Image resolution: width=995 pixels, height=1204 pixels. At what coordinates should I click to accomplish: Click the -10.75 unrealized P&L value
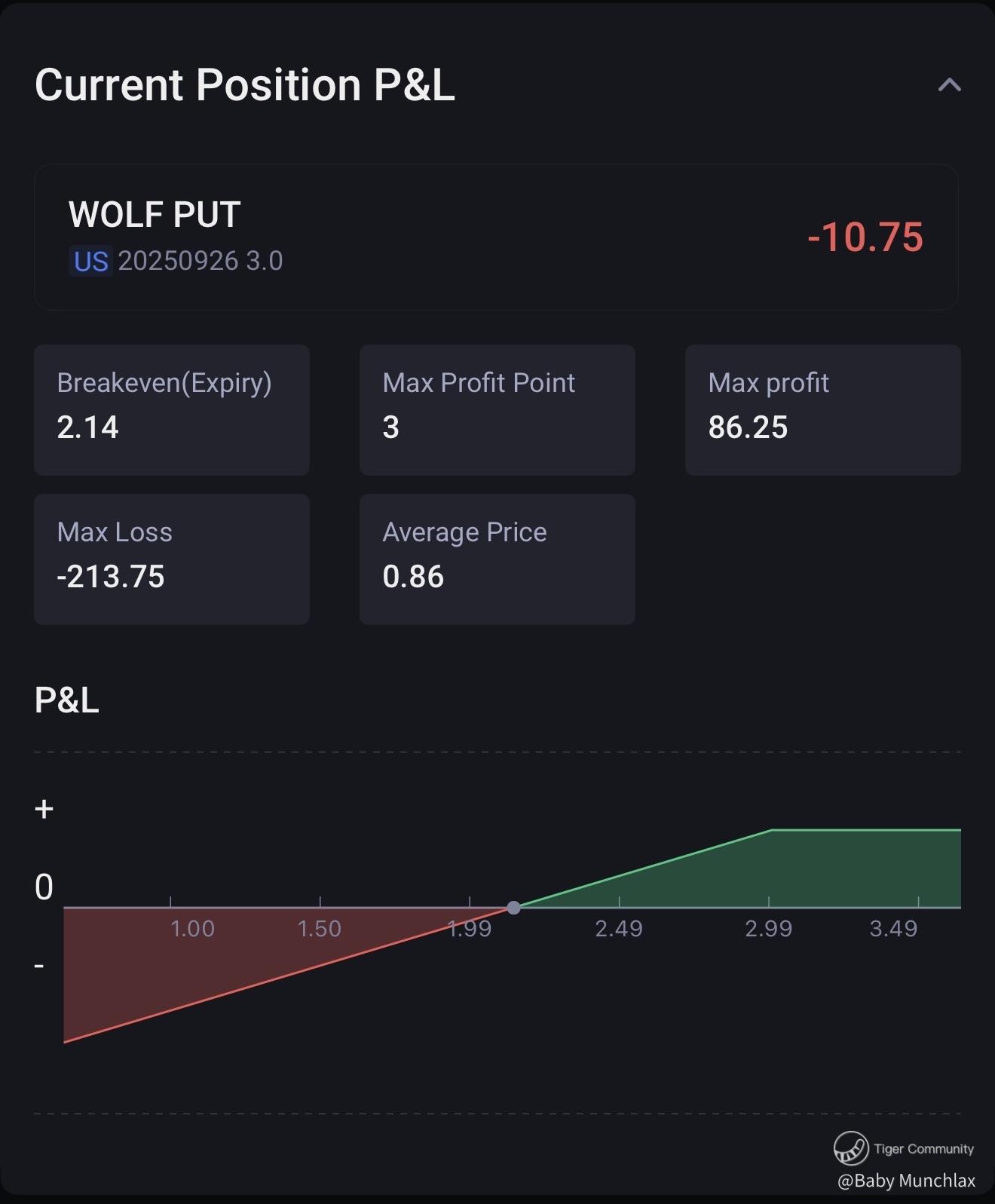865,237
